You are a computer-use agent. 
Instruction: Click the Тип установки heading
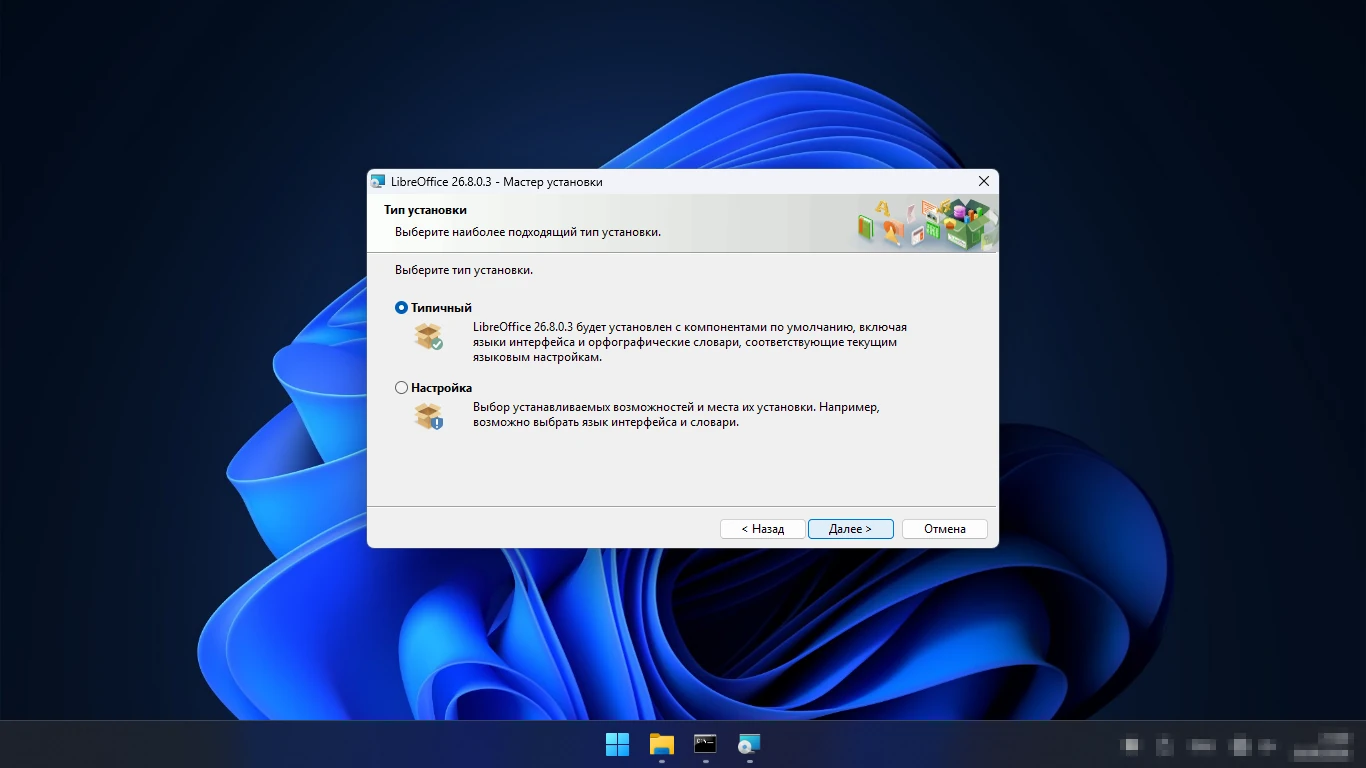[x=425, y=210]
